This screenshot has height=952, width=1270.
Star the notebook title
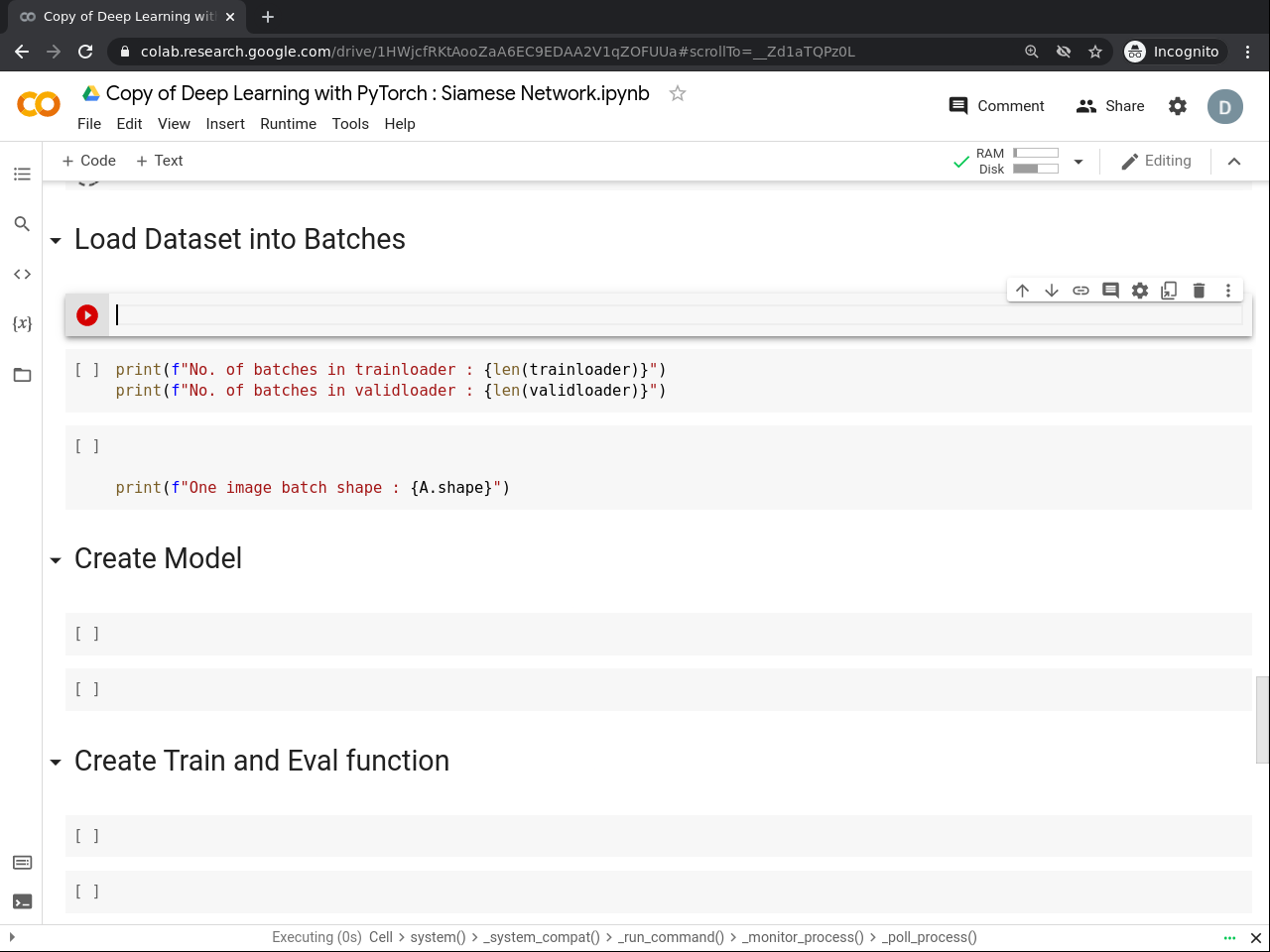pyautogui.click(x=678, y=93)
